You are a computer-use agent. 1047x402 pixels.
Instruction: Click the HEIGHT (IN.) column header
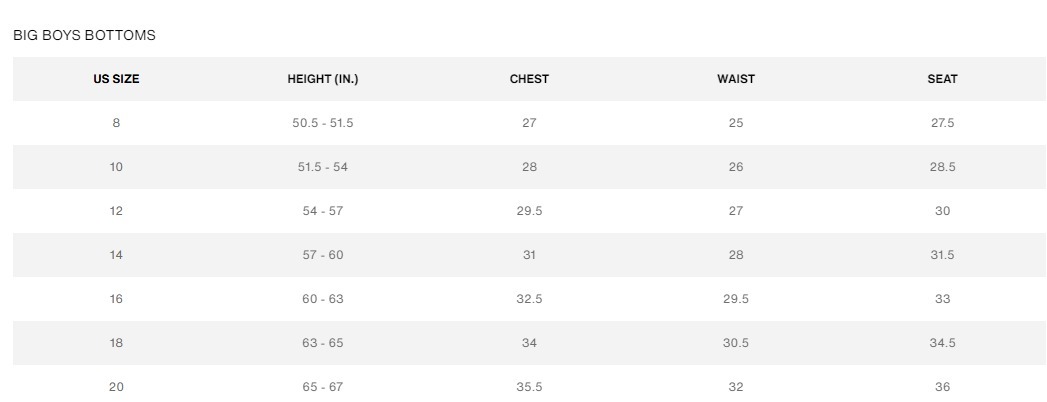pyautogui.click(x=322, y=79)
